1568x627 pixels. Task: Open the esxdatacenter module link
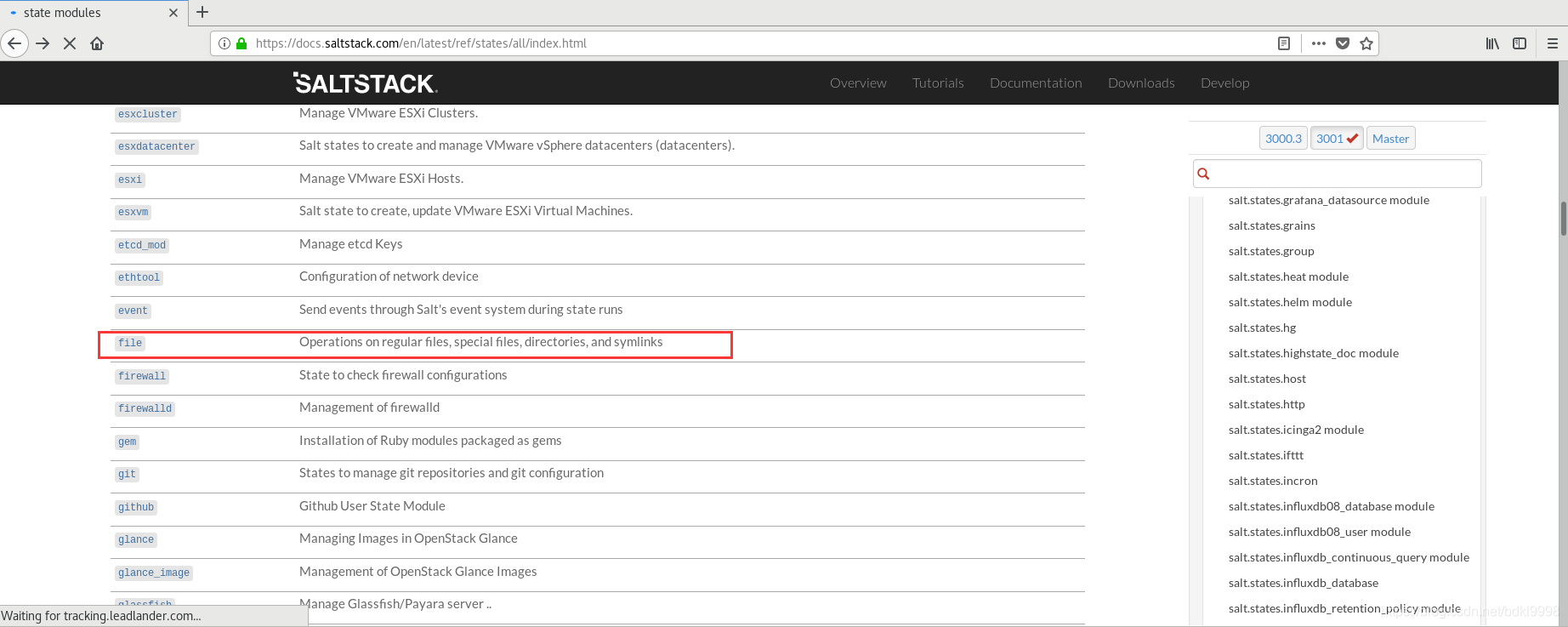click(156, 146)
